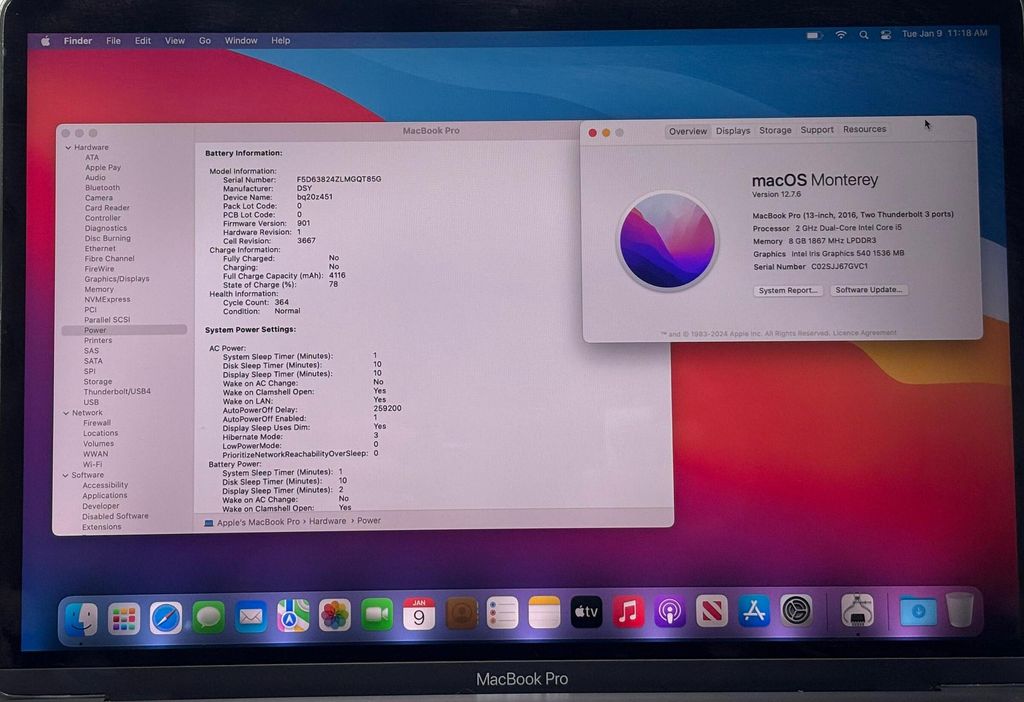Collapse the Hardware section in sidebar
The height and width of the screenshot is (702, 1024).
pyautogui.click(x=68, y=148)
